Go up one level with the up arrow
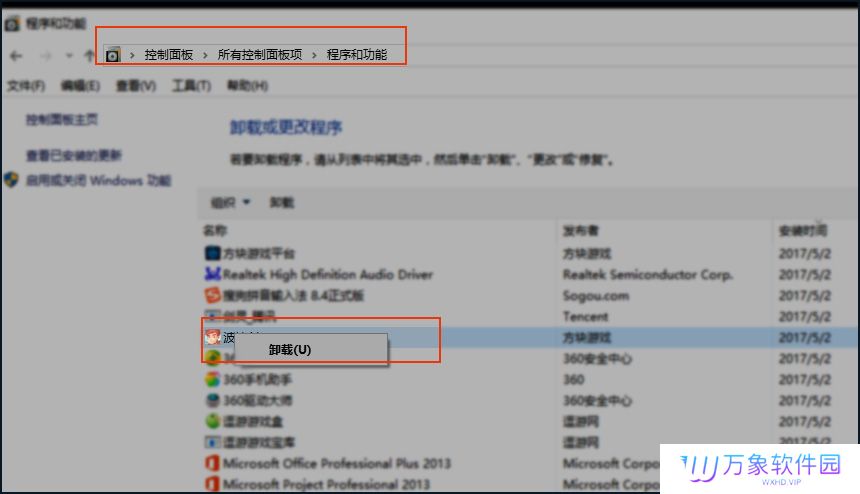The image size is (860, 494). (89, 55)
